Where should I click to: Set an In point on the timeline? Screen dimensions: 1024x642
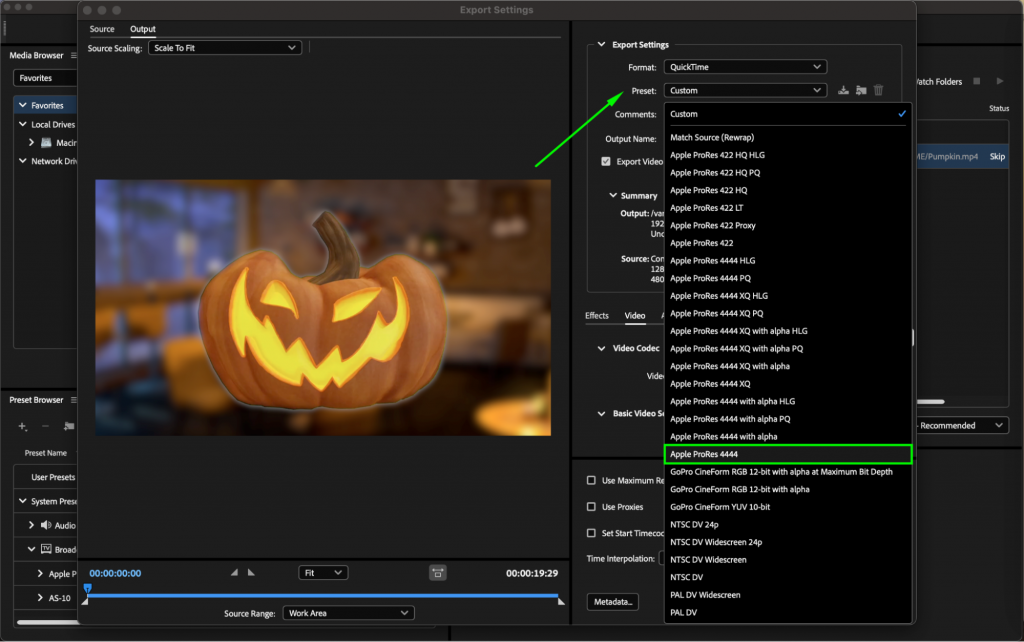pyautogui.click(x=234, y=573)
